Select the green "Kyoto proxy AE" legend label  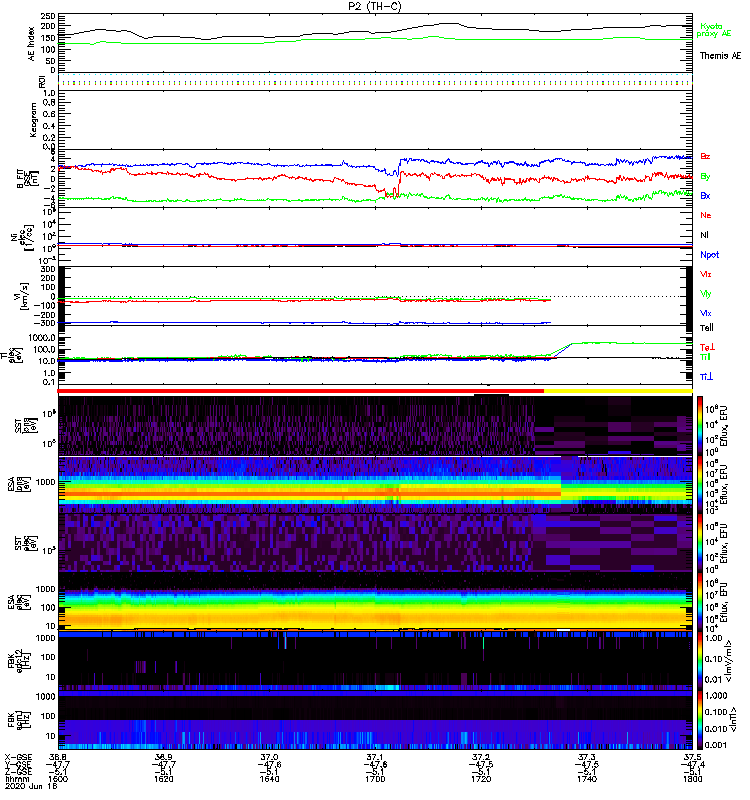tap(714, 30)
